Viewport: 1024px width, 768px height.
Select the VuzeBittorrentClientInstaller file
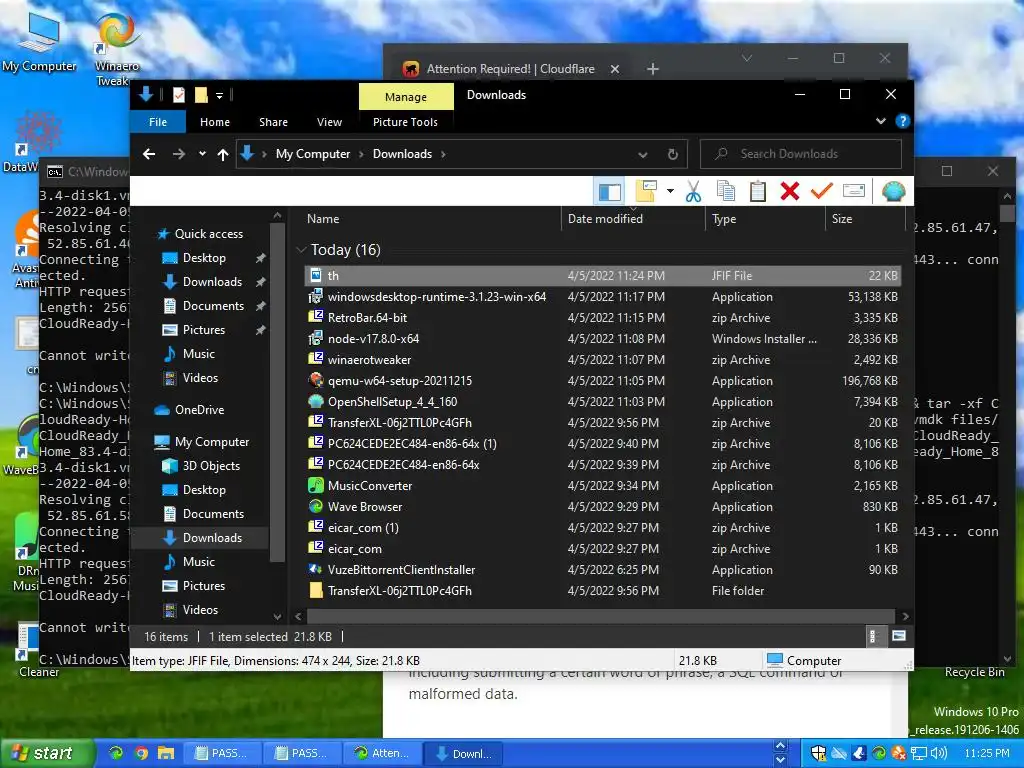603,569
